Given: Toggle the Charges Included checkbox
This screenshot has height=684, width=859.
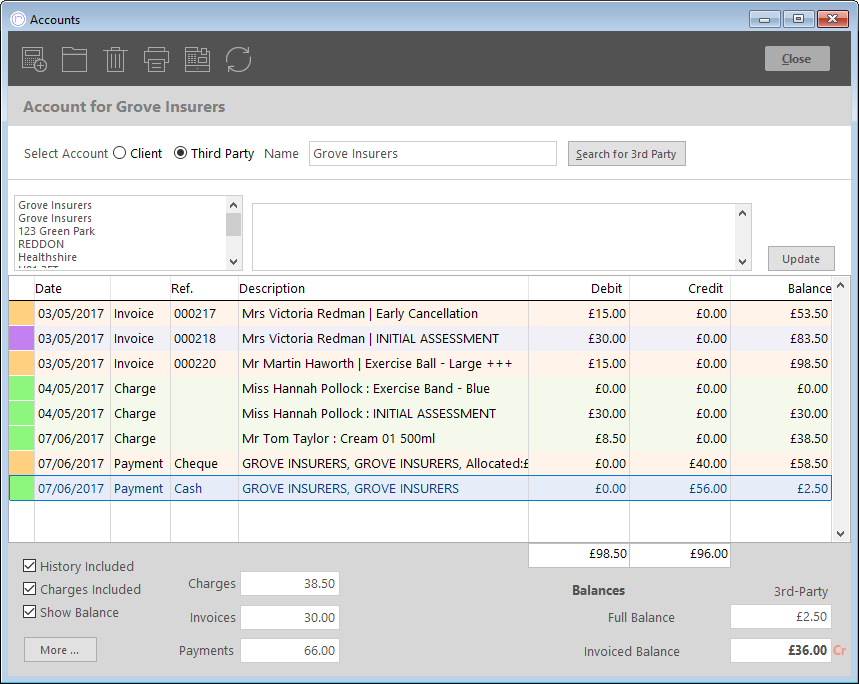Looking at the screenshot, I should (30, 588).
